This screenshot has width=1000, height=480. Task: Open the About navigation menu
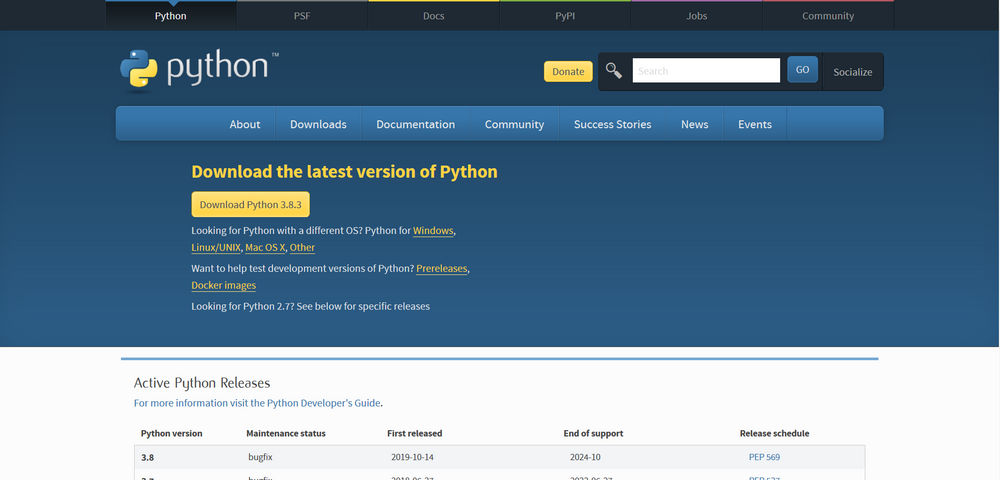coord(245,124)
